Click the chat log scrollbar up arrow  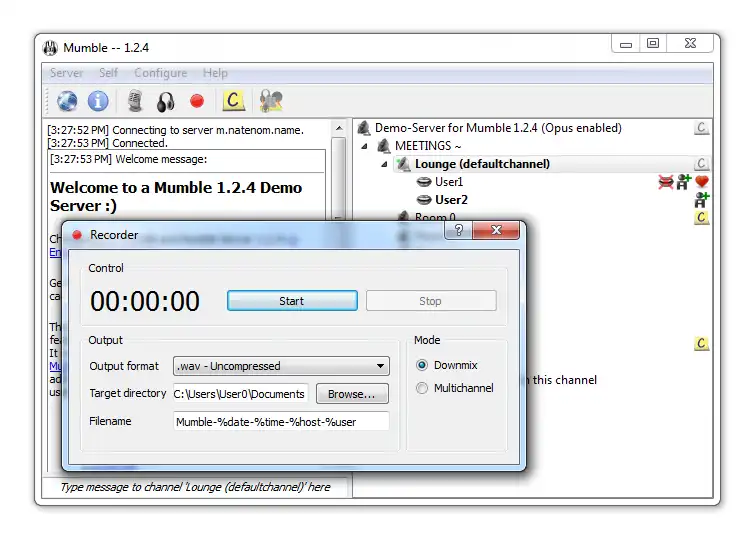click(x=339, y=128)
